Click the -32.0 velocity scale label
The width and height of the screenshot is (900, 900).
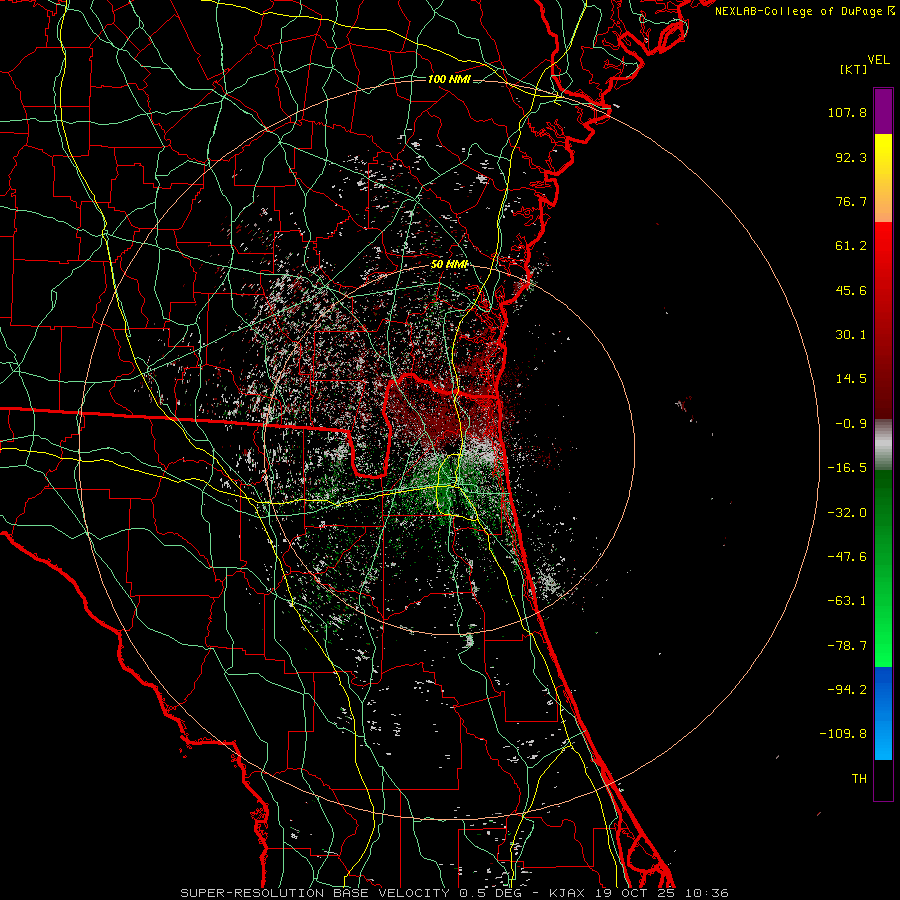click(x=847, y=513)
